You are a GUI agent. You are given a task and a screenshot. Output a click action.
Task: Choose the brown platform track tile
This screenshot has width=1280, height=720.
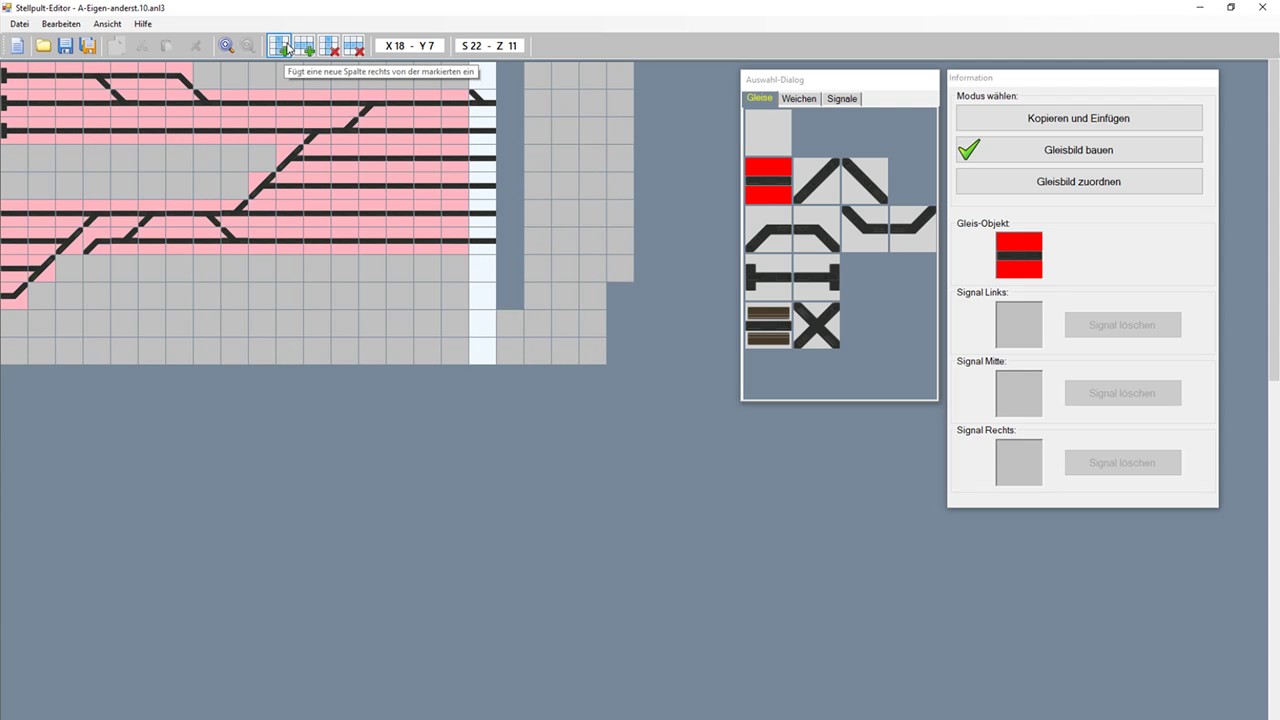pyautogui.click(x=768, y=326)
